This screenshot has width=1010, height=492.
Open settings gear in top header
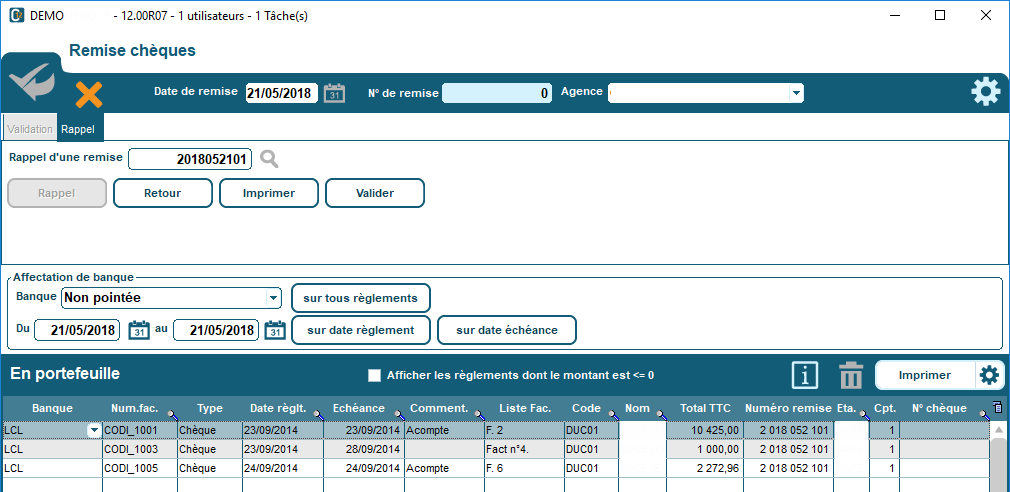click(x=985, y=92)
